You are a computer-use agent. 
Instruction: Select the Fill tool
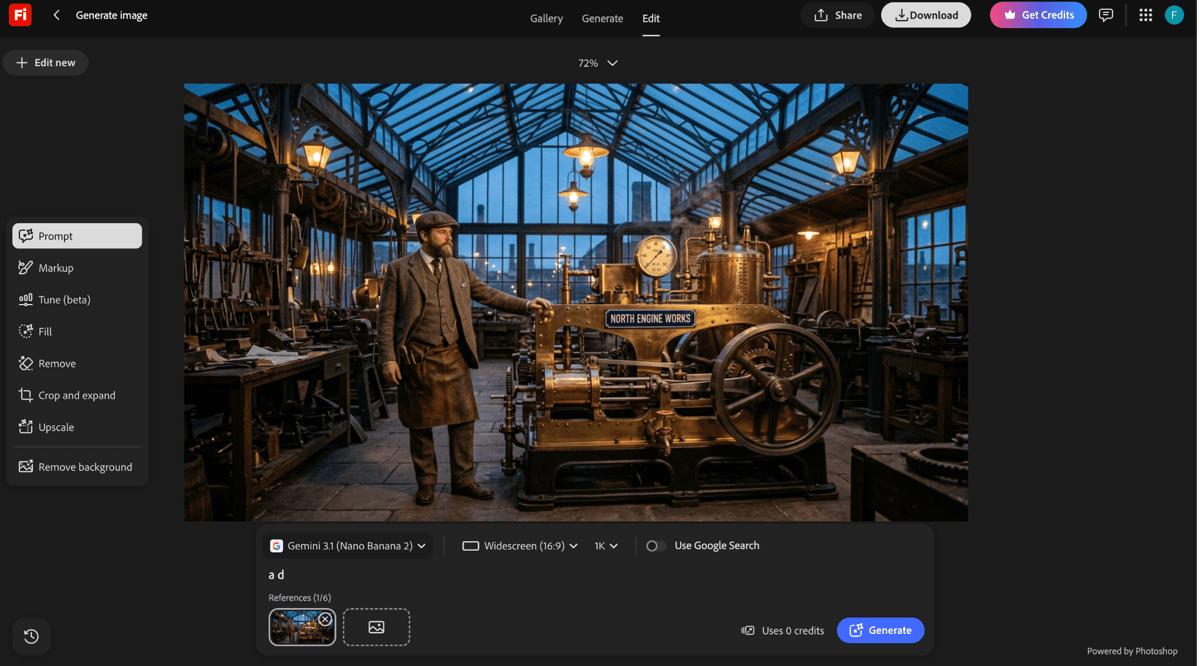(x=77, y=331)
